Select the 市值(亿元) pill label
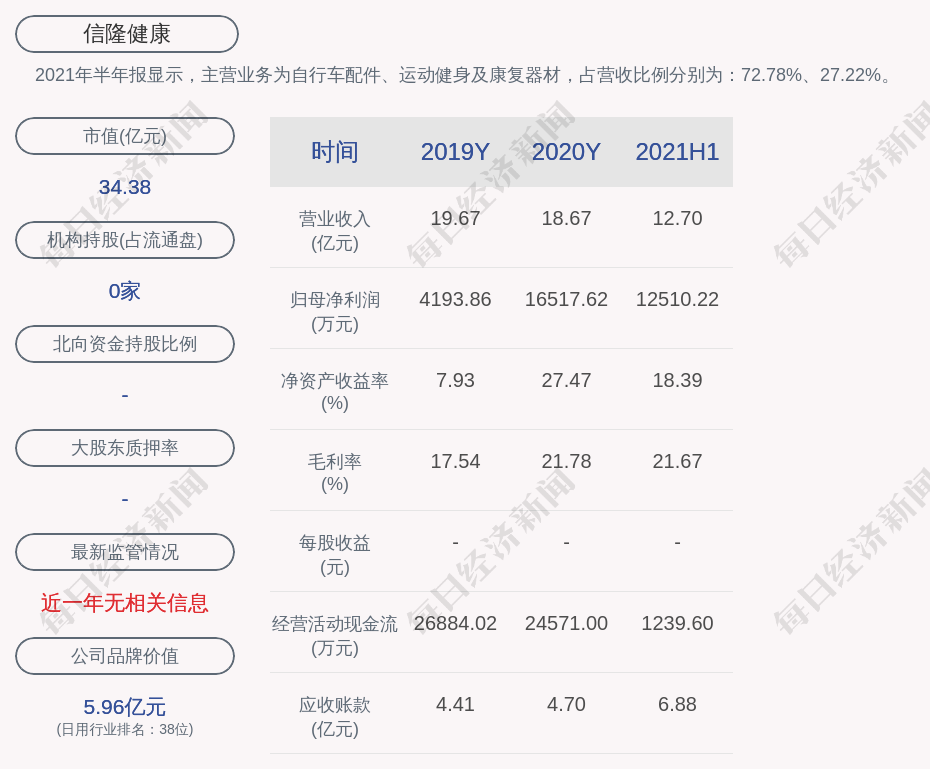Image resolution: width=930 pixels, height=769 pixels. [125, 136]
